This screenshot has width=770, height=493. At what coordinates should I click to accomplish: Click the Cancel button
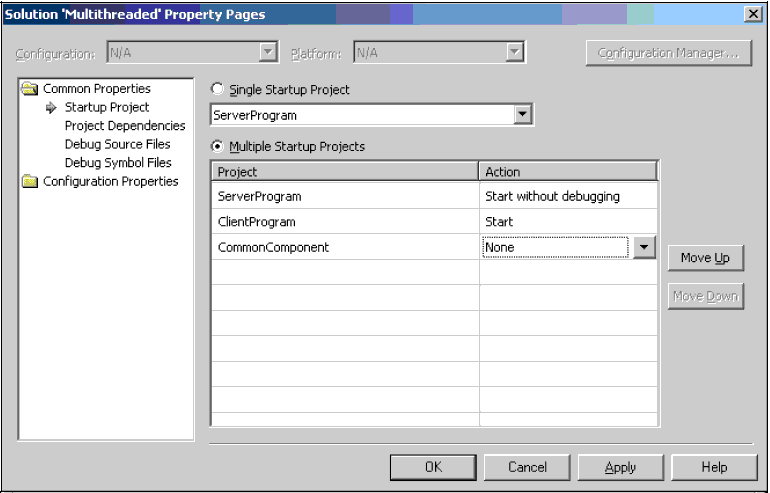tap(527, 467)
